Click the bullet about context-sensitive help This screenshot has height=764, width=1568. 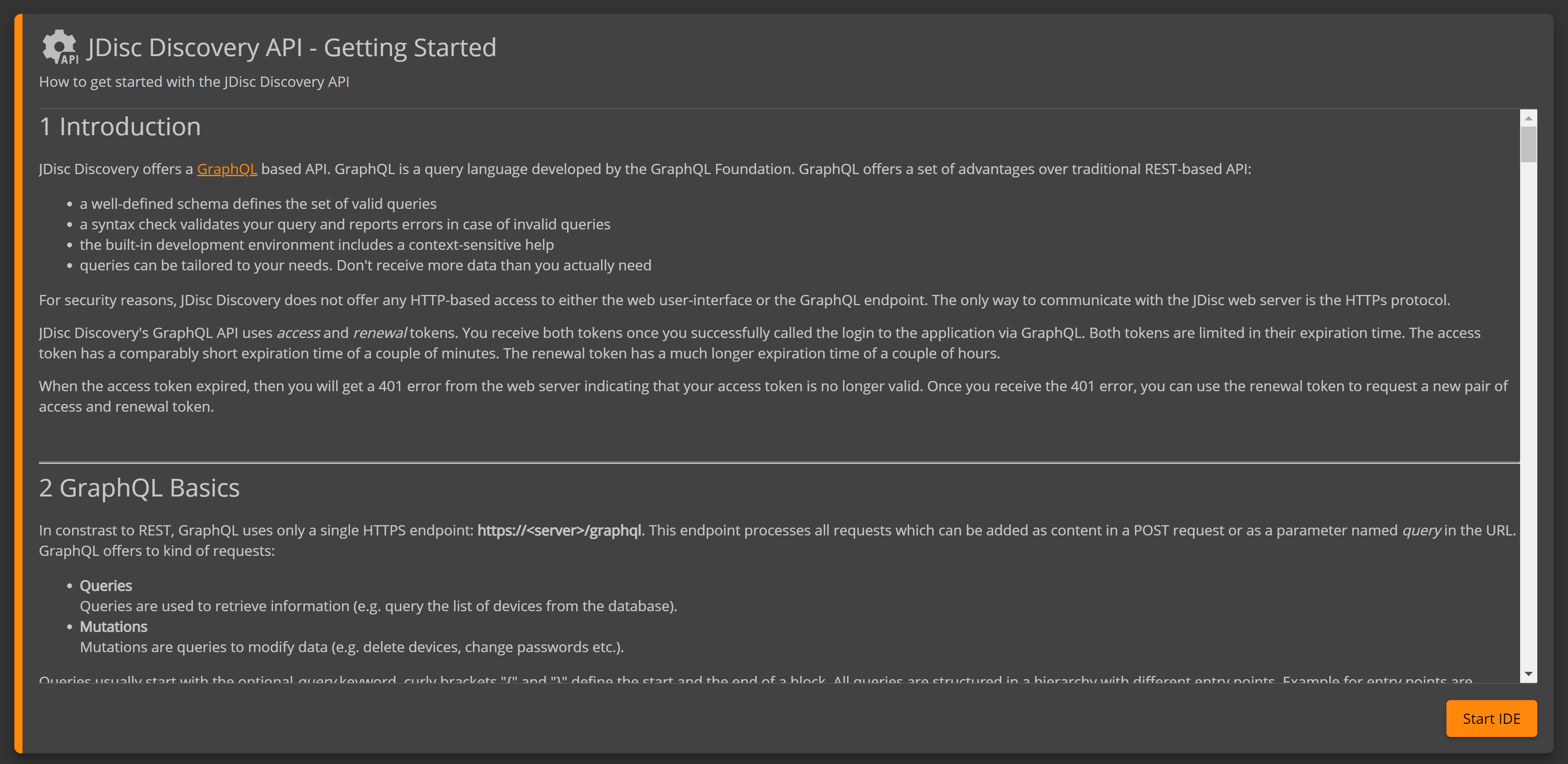tap(316, 244)
